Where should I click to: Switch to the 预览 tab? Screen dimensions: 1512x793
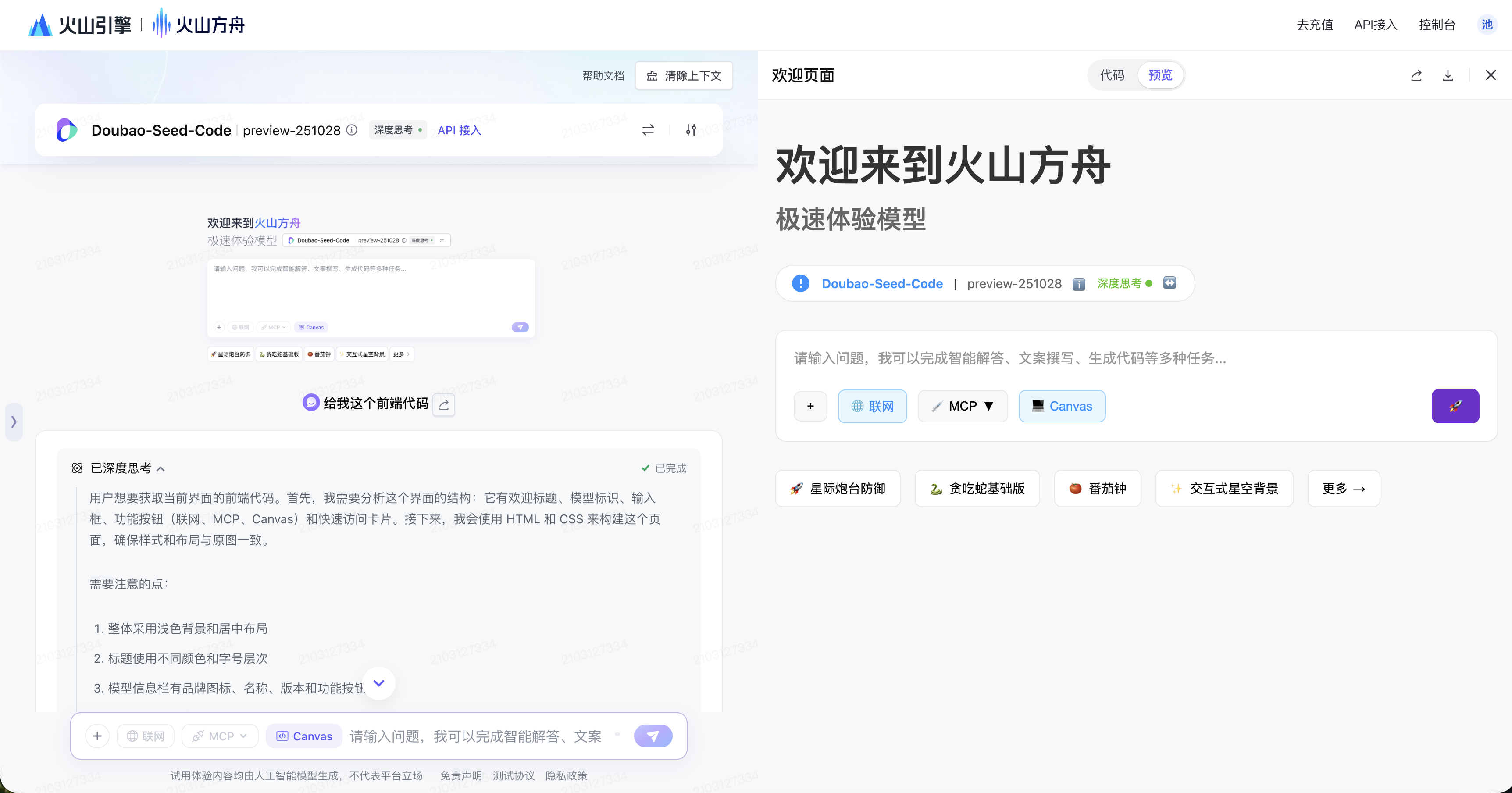1160,75
